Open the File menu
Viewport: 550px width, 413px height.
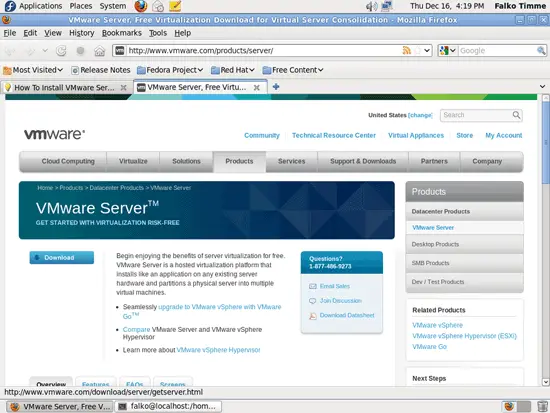tap(10, 33)
